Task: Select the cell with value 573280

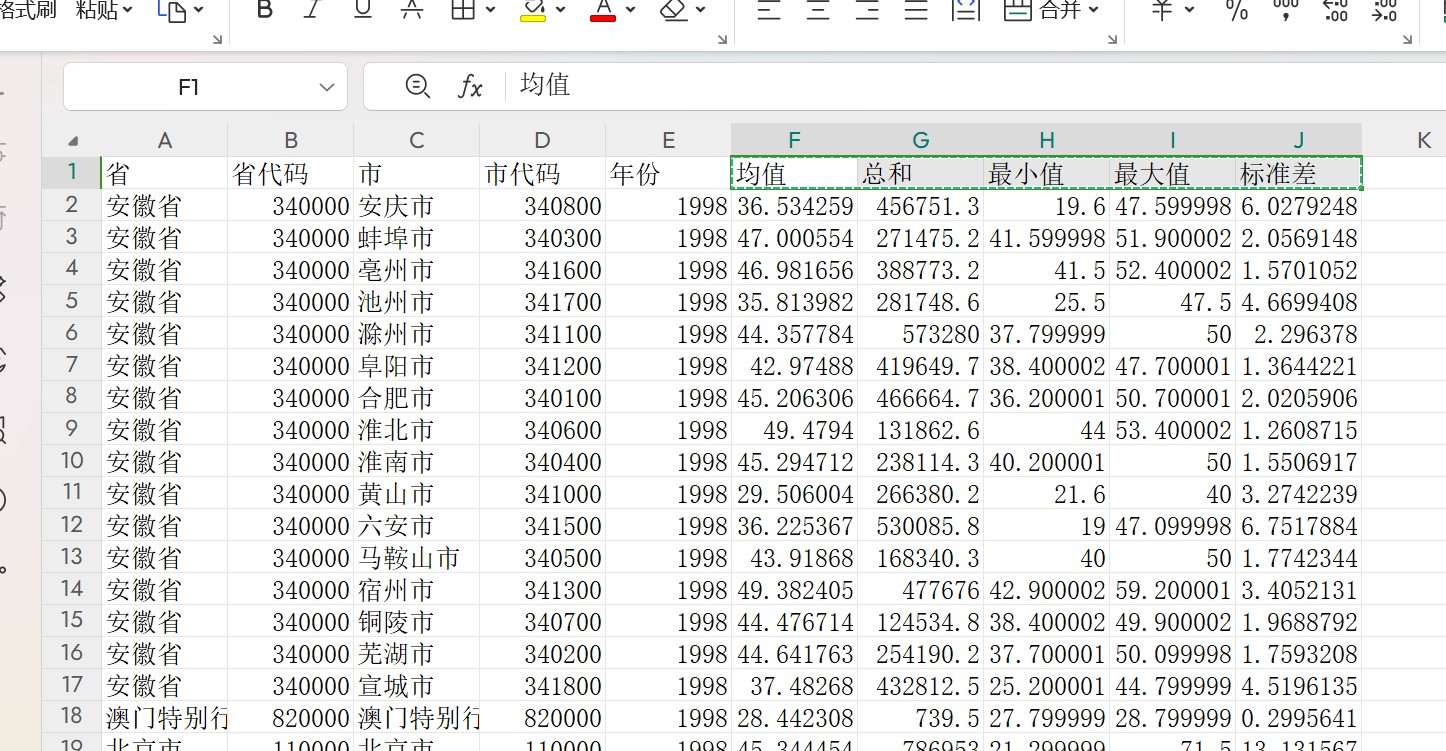Action: (x=920, y=333)
